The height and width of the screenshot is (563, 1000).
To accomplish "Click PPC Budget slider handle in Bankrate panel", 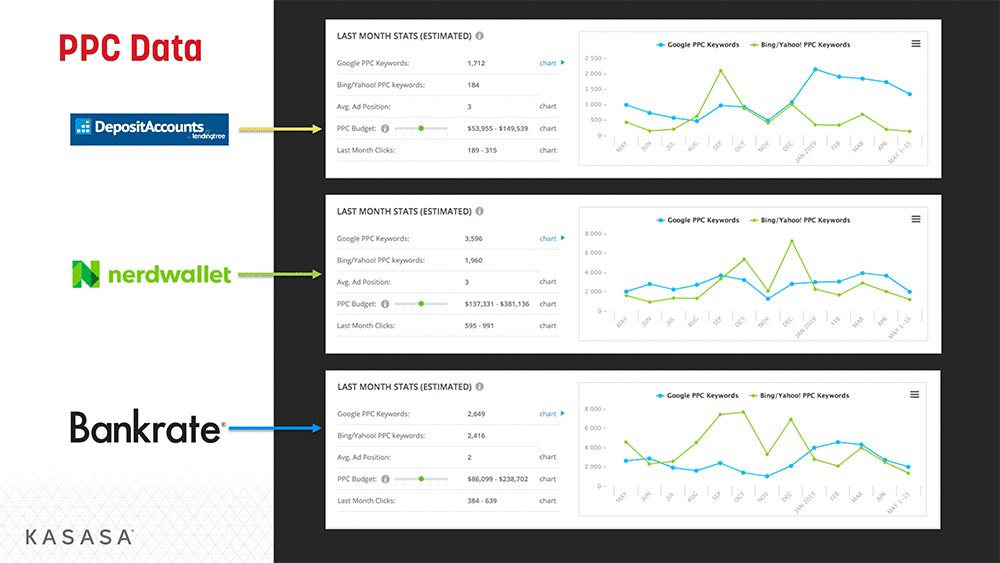I will pos(421,478).
